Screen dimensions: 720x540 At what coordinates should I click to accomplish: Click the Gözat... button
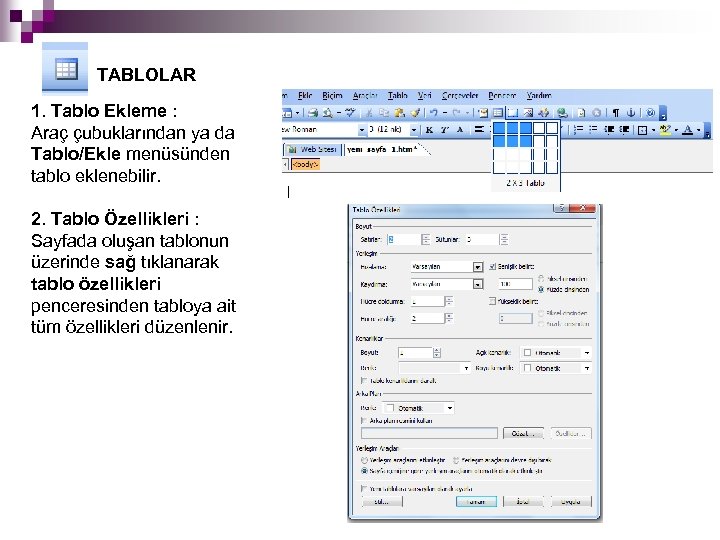[523, 433]
